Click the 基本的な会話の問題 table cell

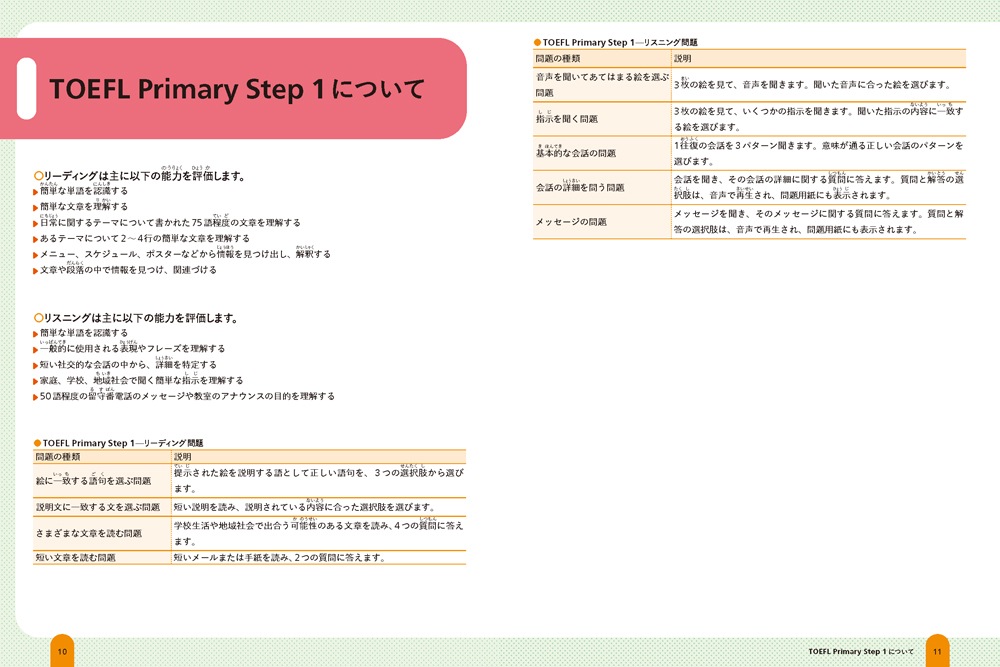(x=576, y=153)
